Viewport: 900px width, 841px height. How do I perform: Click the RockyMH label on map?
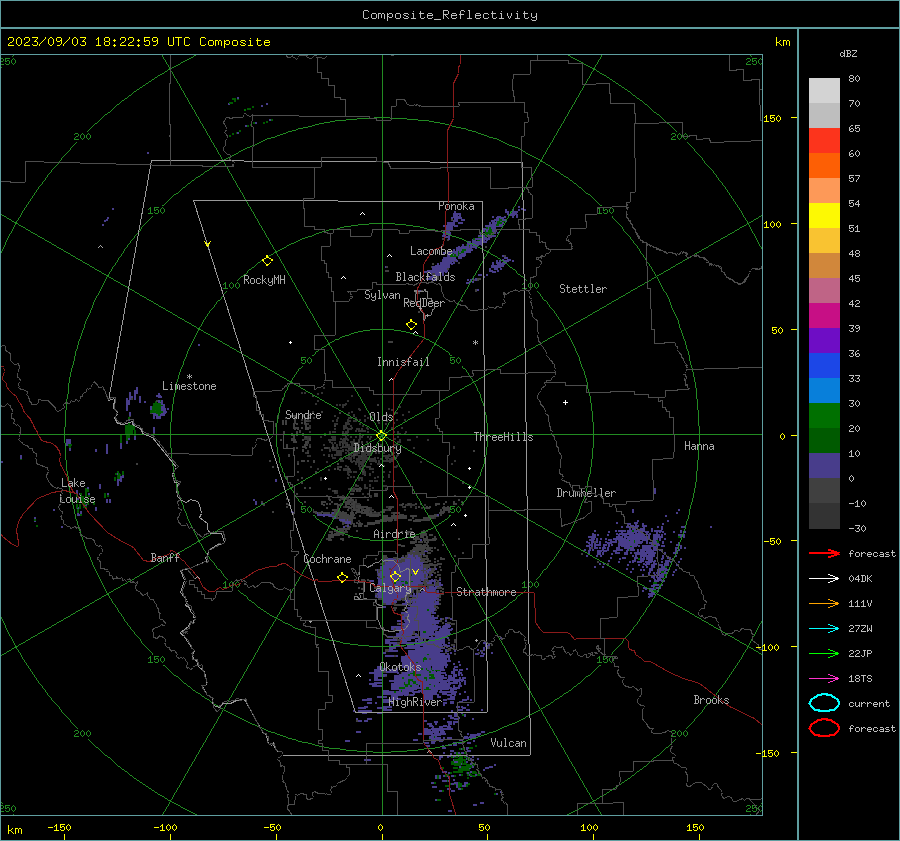click(264, 280)
